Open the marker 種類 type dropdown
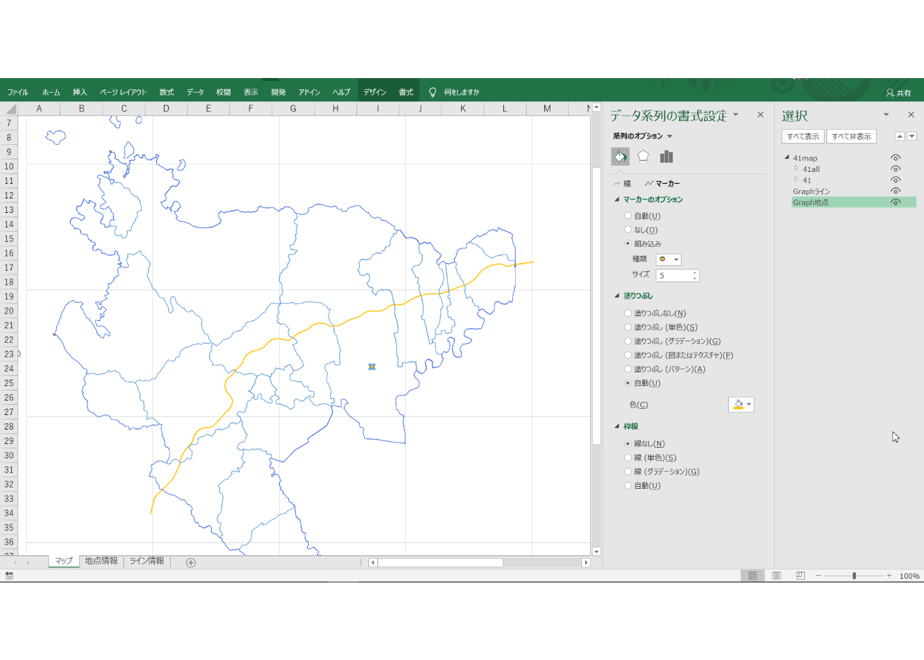924x660 pixels. (668, 259)
